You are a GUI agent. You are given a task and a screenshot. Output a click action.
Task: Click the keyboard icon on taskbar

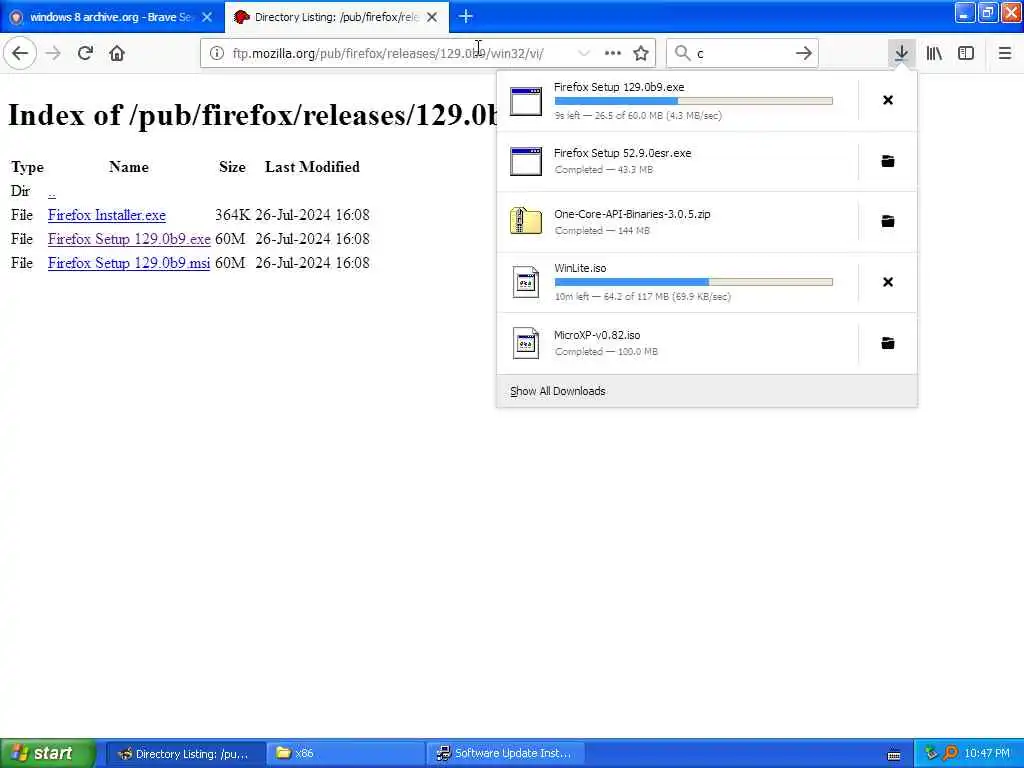(x=894, y=755)
